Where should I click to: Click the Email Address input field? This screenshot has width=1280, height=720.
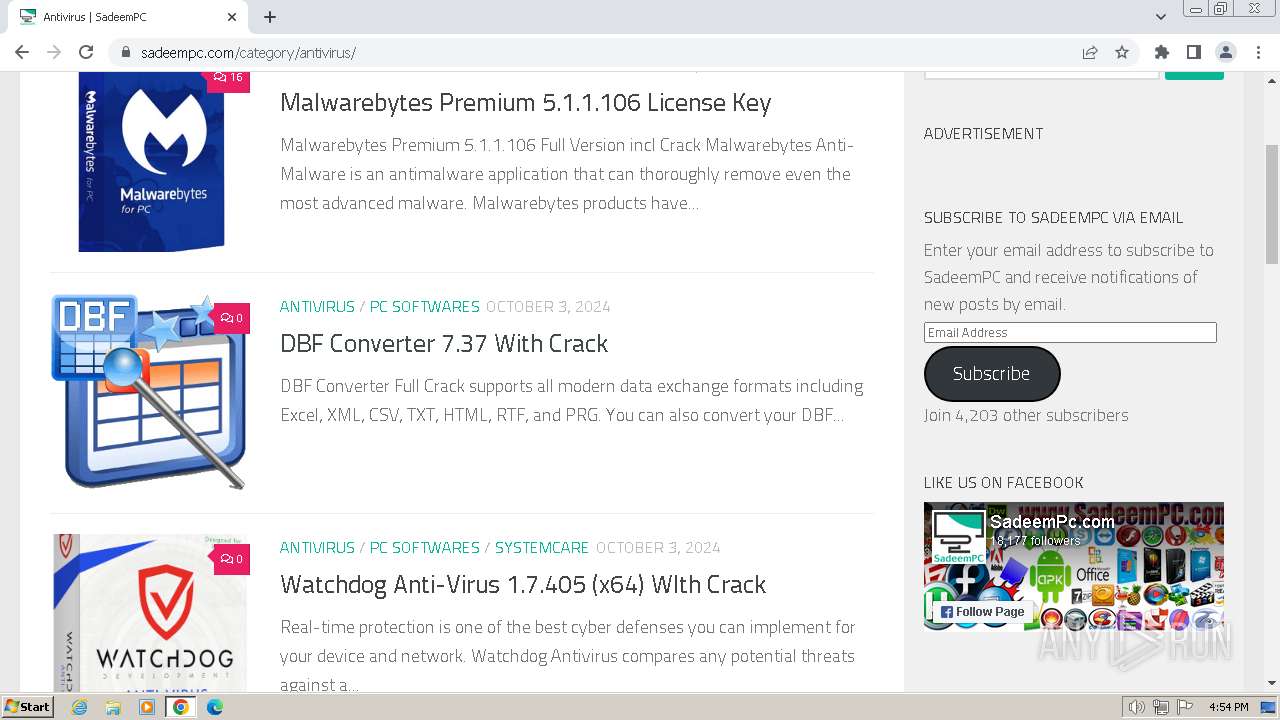point(1070,333)
